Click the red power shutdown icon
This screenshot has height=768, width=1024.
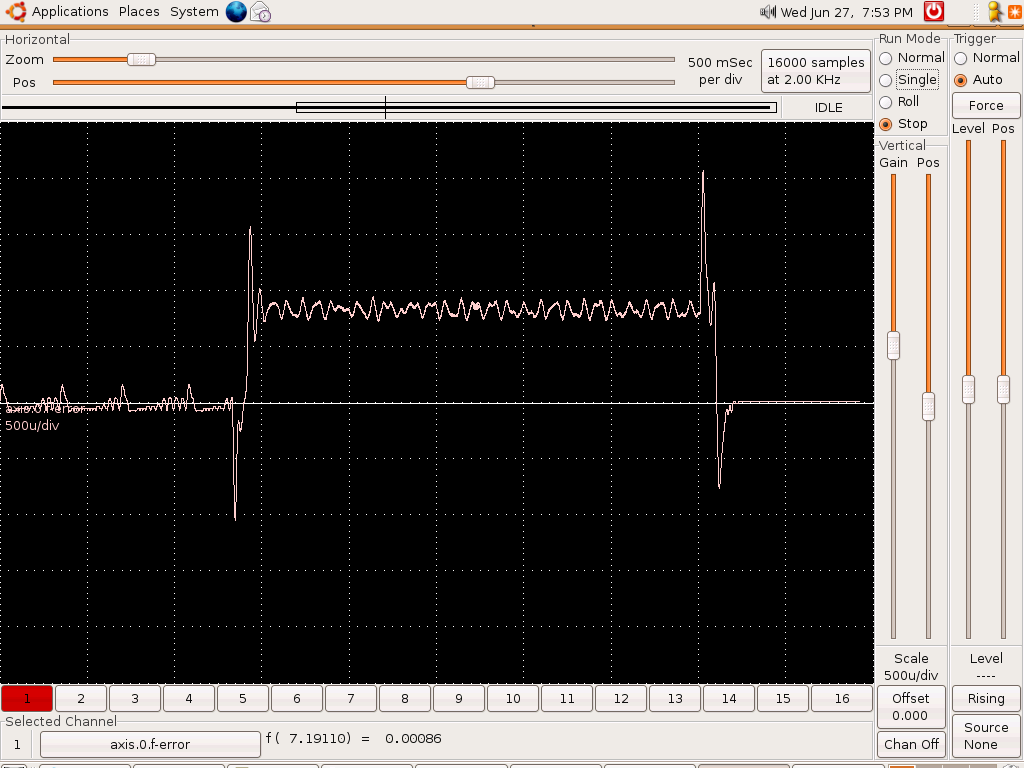click(933, 11)
